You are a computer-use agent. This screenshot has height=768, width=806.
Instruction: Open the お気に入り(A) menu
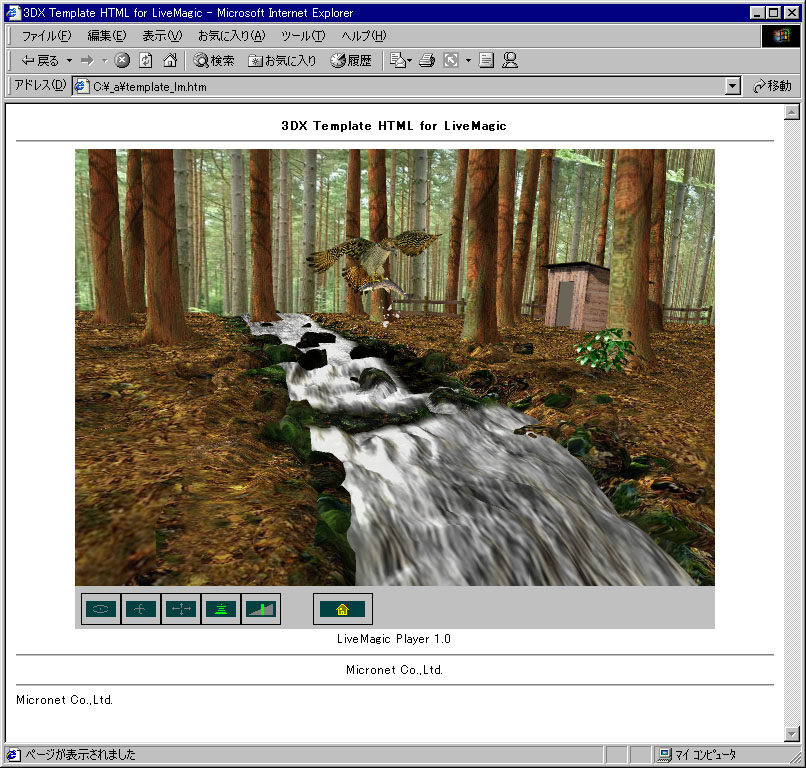(x=232, y=35)
